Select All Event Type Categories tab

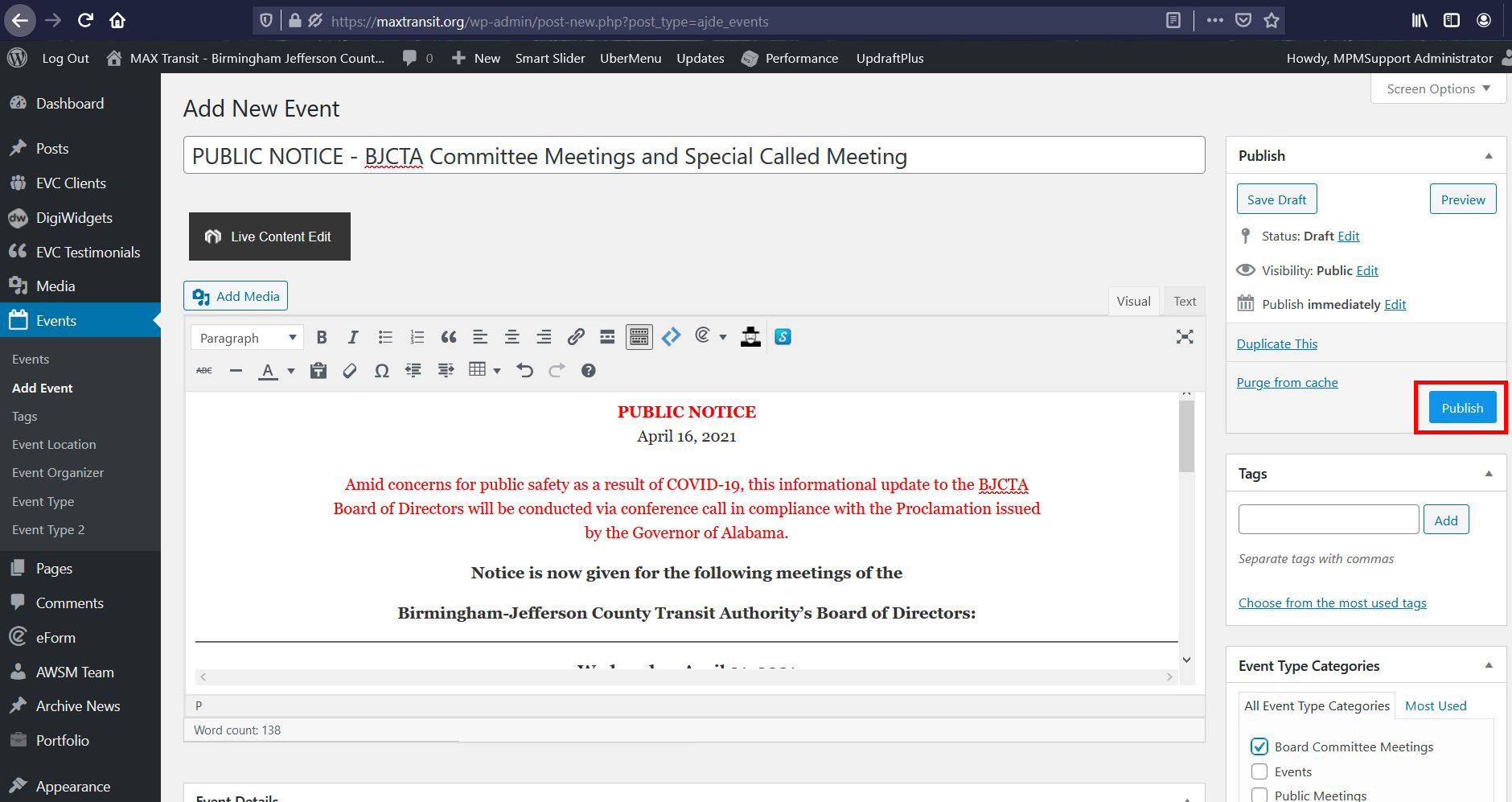pos(1317,705)
